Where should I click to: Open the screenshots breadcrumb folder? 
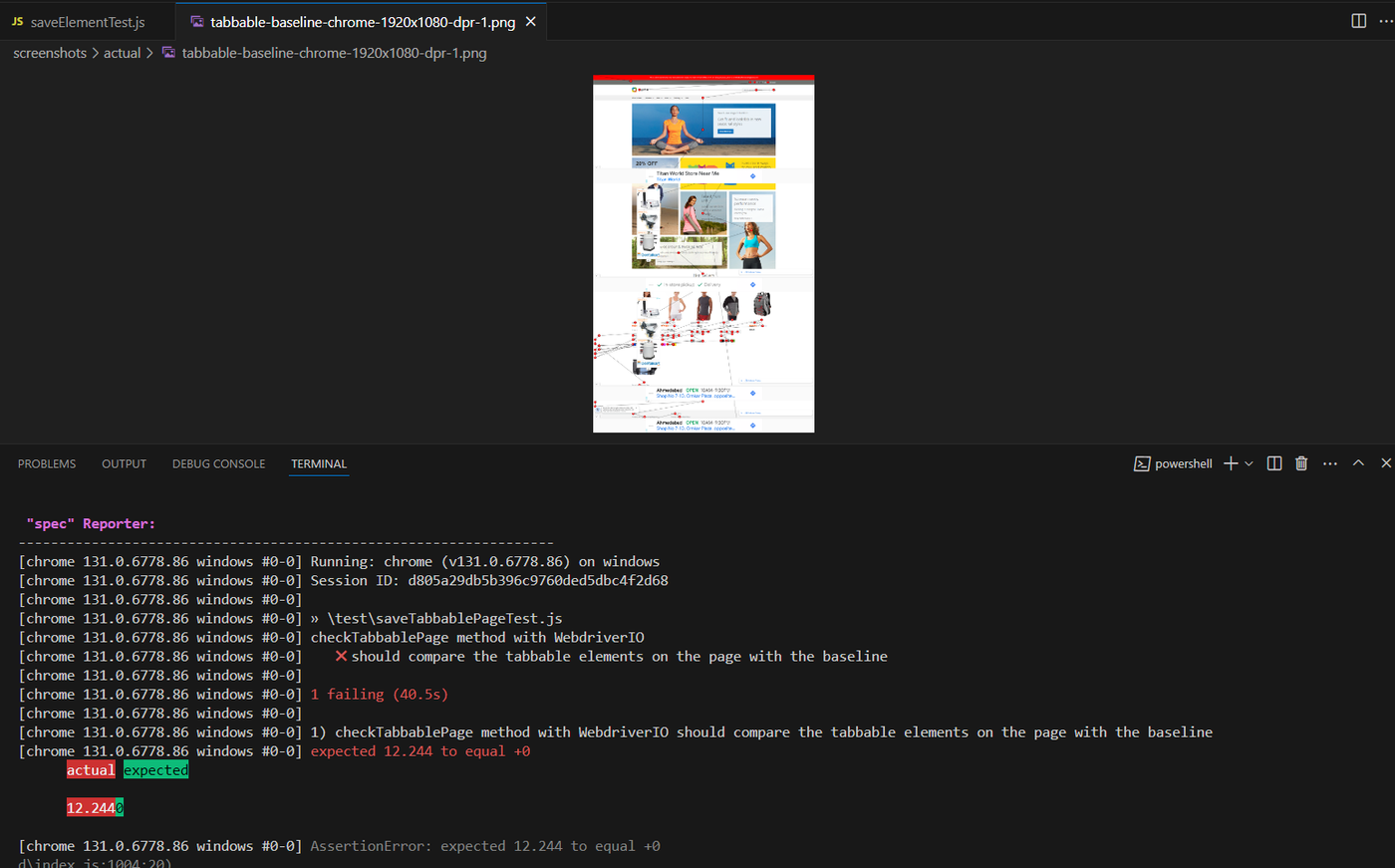click(x=50, y=53)
